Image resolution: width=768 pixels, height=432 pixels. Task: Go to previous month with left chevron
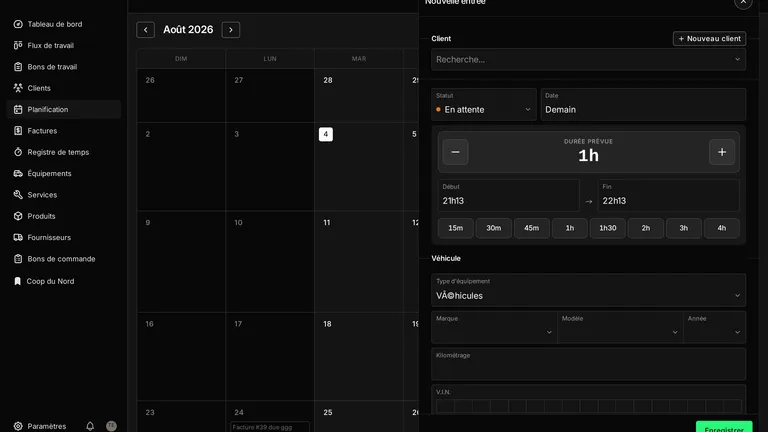(145, 30)
